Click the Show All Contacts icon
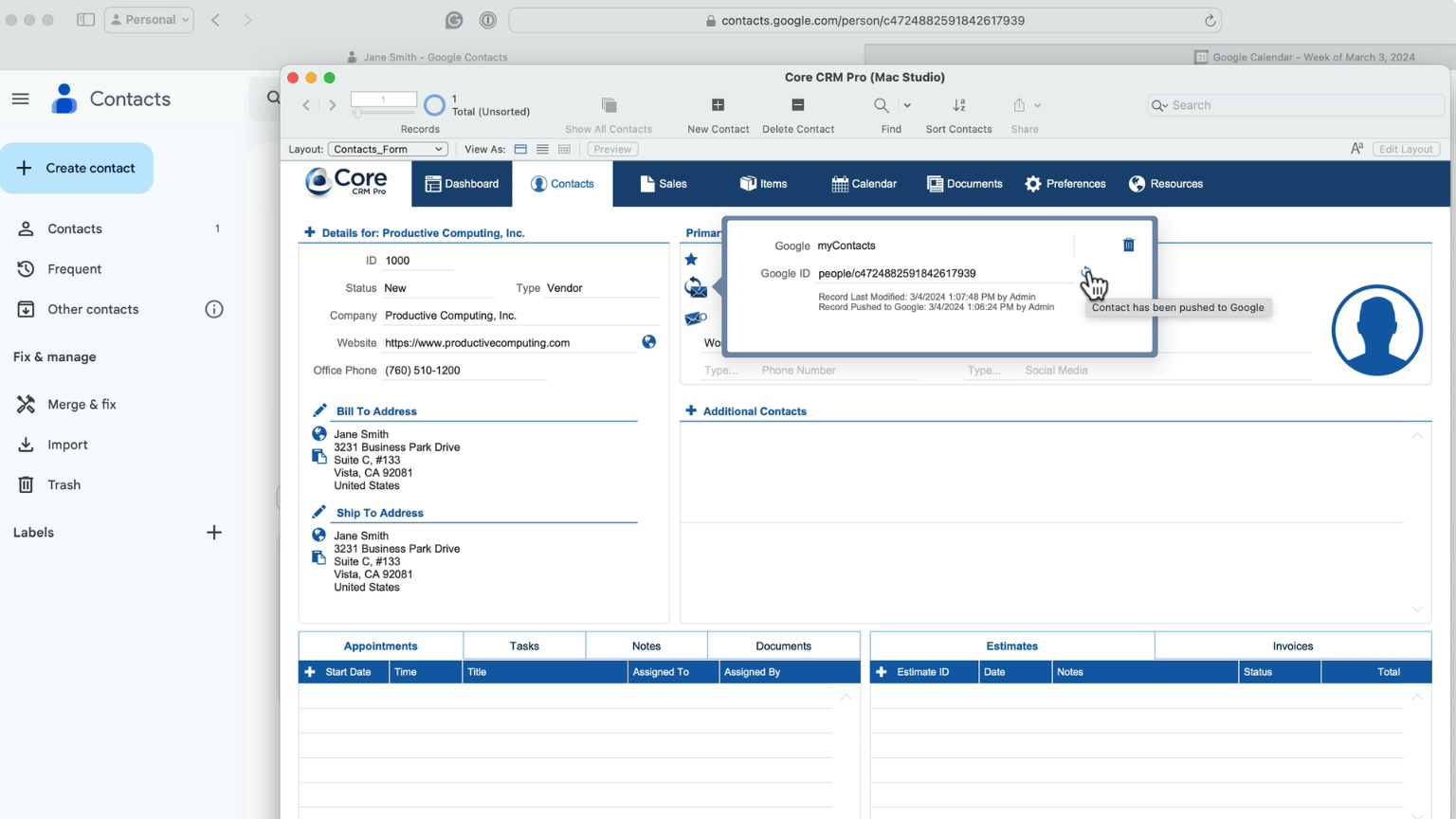 [609, 105]
